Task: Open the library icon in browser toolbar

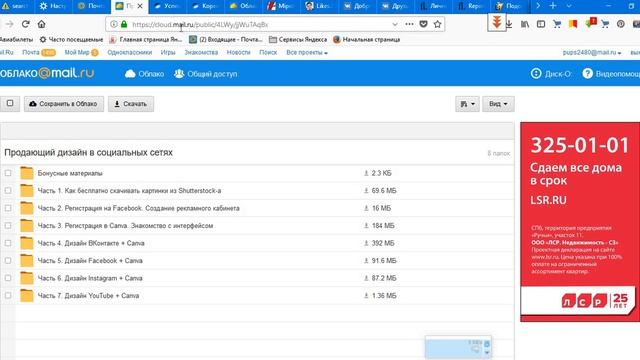Action: 525,24
